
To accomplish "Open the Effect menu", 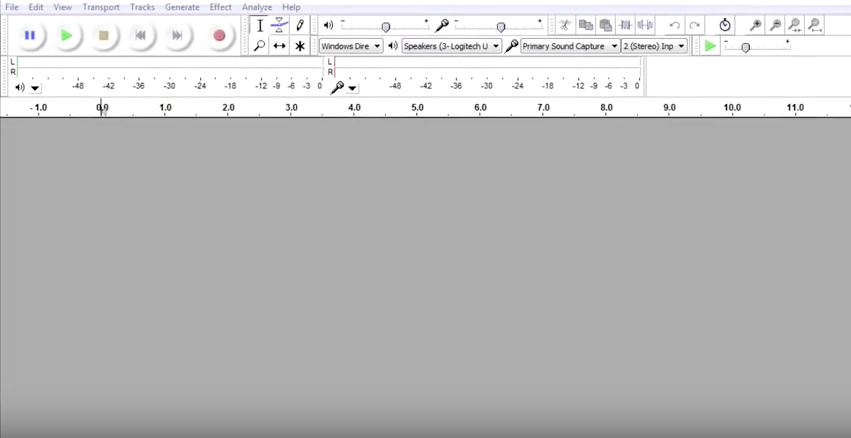I will [220, 7].
